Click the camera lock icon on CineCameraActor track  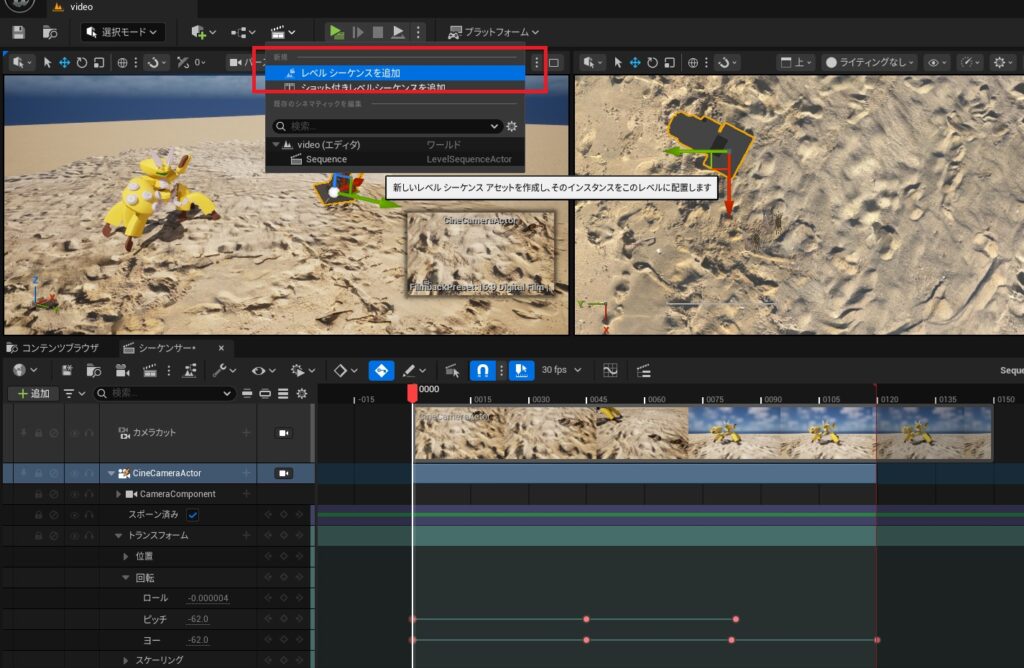283,473
